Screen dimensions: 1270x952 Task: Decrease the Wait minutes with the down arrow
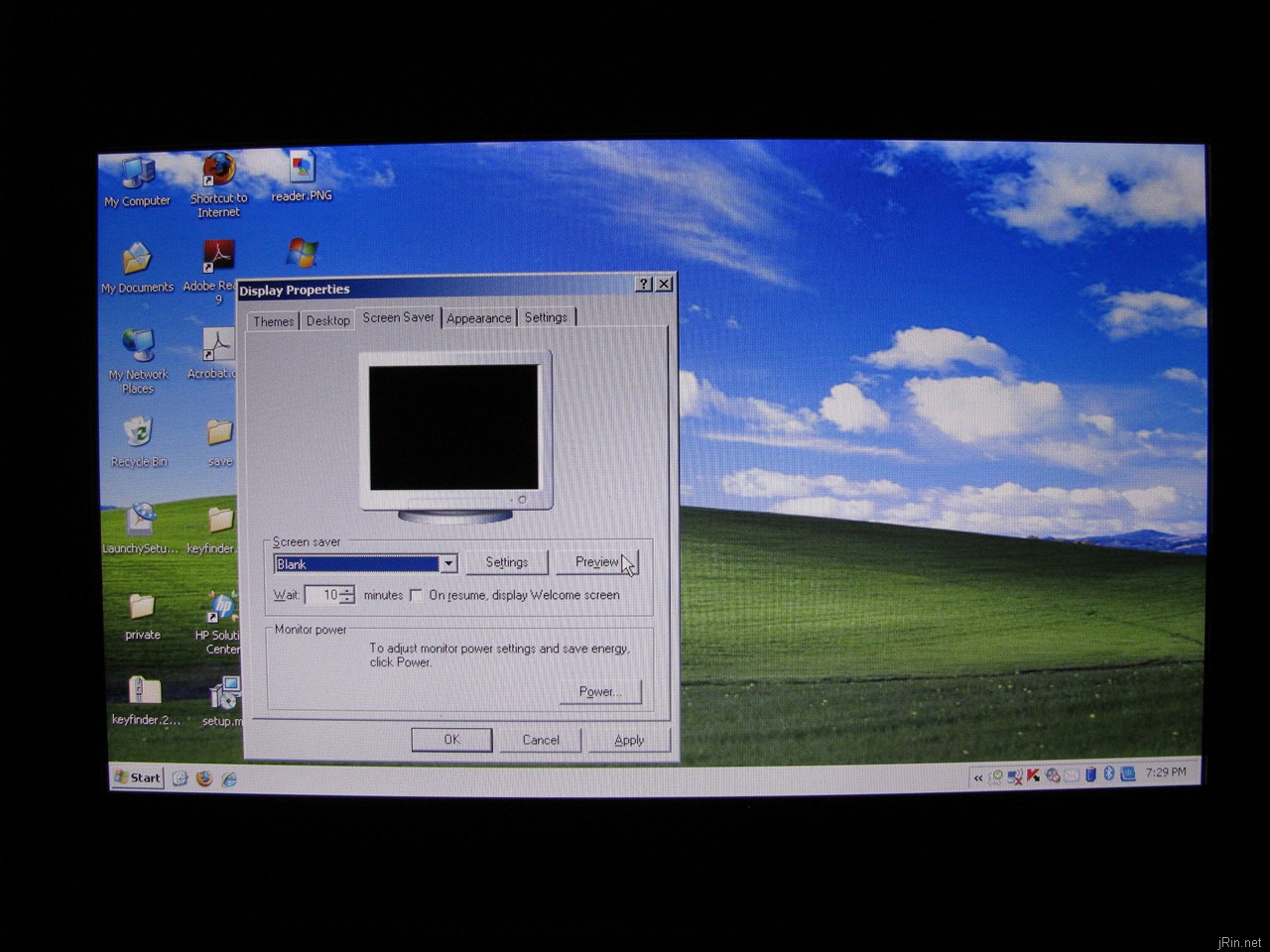coord(347,600)
